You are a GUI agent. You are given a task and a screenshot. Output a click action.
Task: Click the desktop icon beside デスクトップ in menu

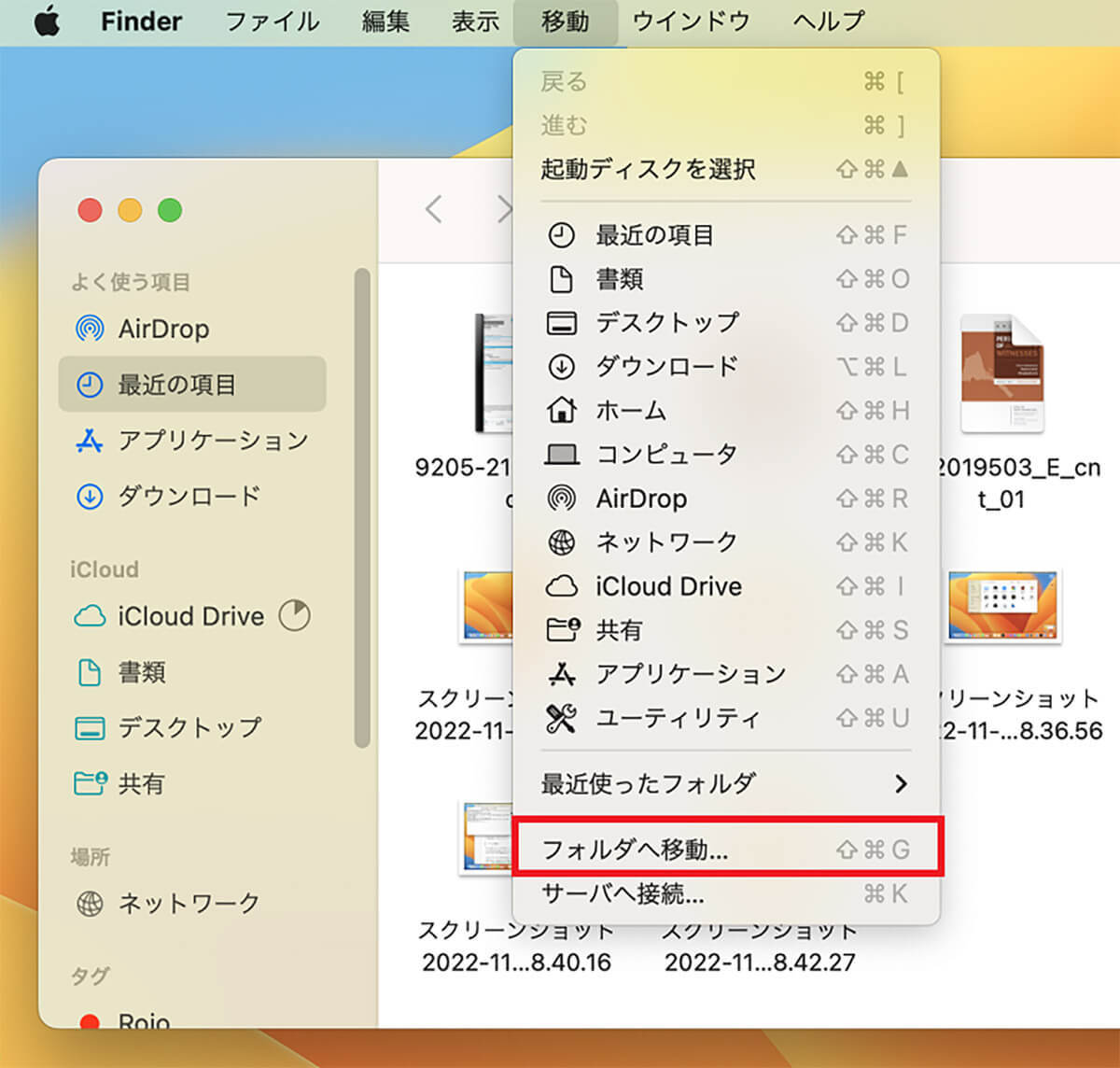(x=561, y=323)
